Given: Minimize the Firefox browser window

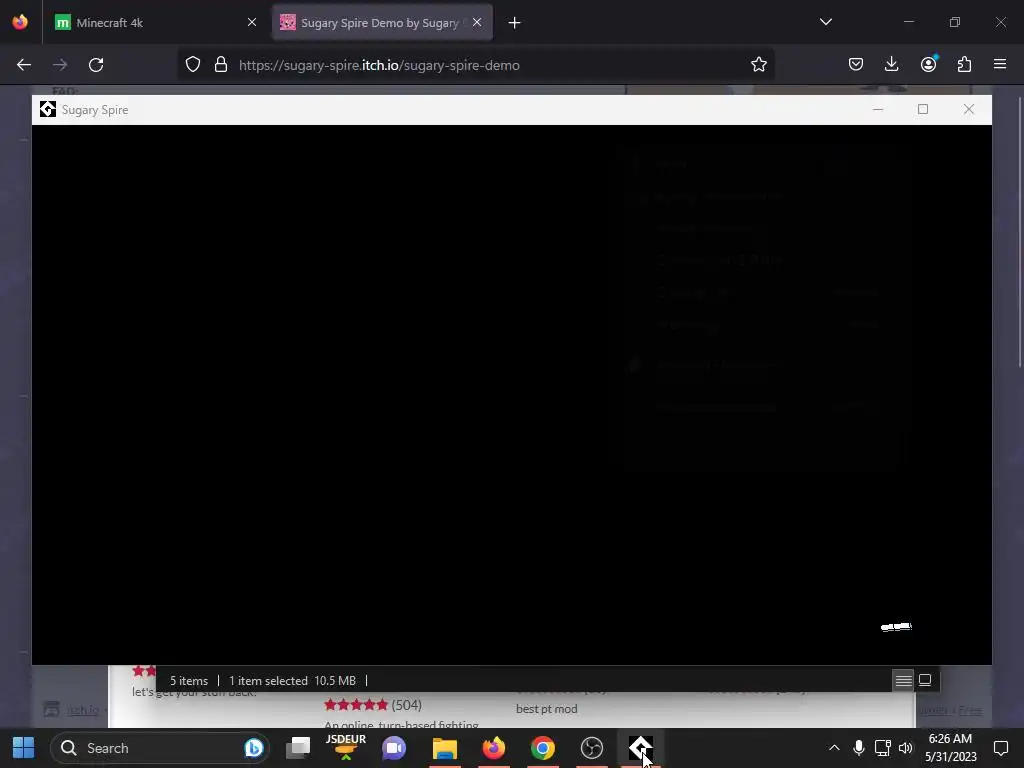Looking at the screenshot, I should (x=908, y=22).
